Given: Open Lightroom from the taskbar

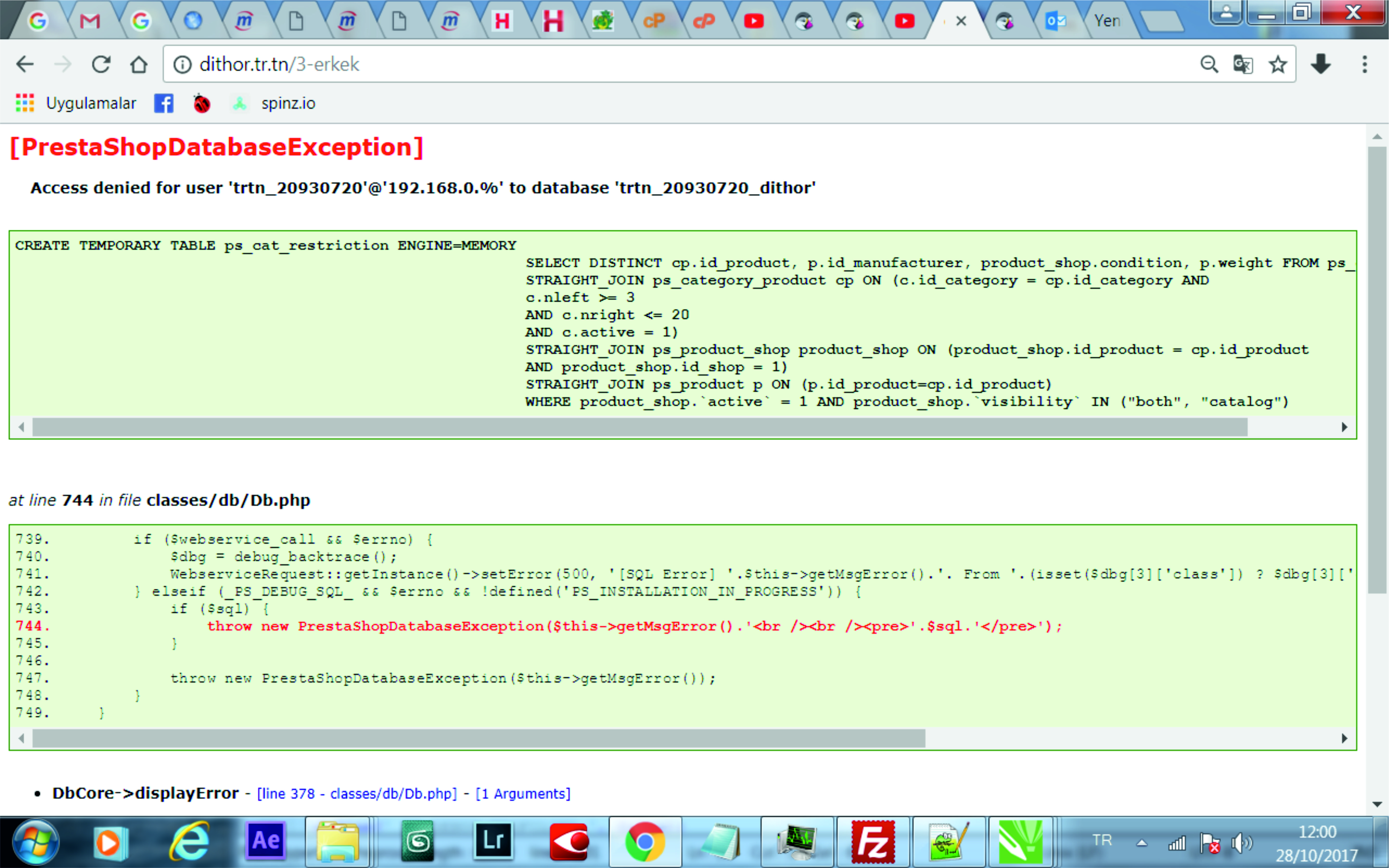Looking at the screenshot, I should [493, 842].
